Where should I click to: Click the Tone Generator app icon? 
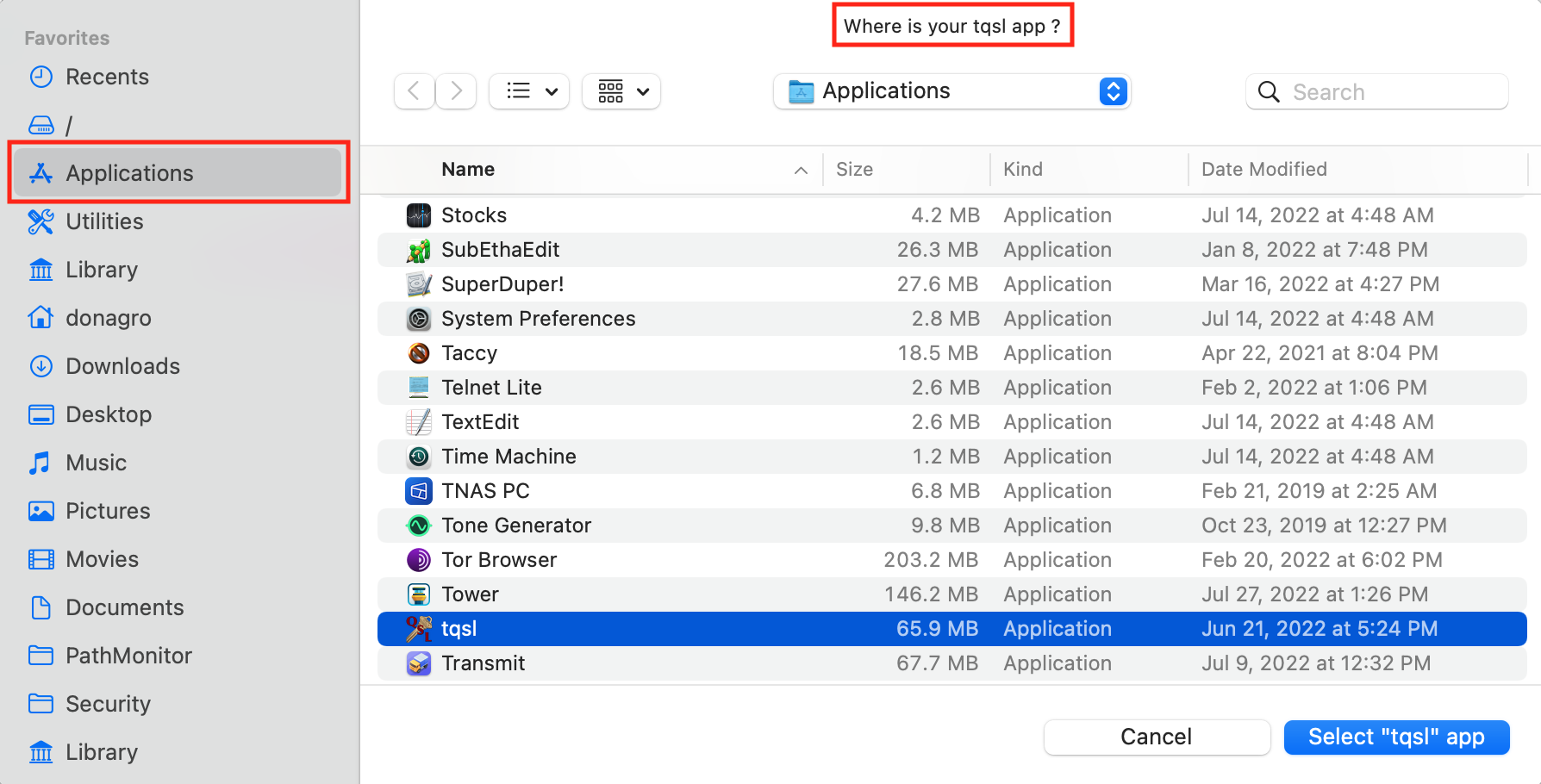coord(419,526)
